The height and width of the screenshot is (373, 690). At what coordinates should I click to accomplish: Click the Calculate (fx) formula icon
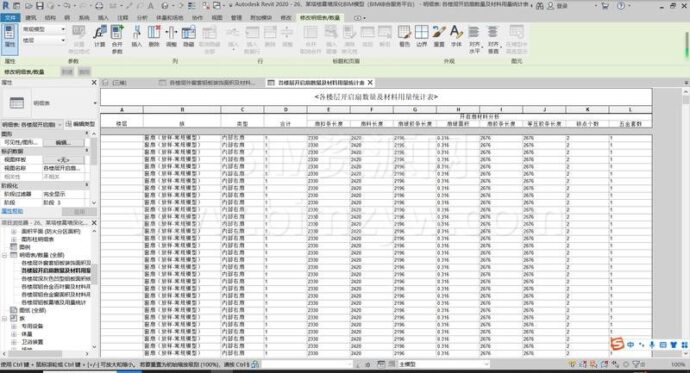click(99, 36)
